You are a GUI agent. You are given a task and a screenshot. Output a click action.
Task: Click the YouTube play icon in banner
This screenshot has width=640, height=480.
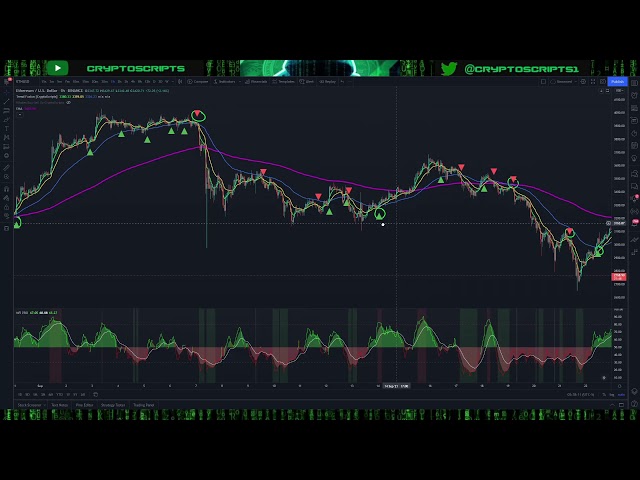(57, 68)
